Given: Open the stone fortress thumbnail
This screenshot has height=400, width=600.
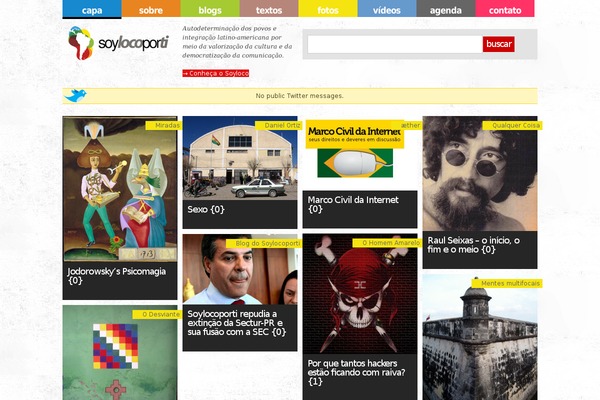Looking at the screenshot, I should [480, 337].
